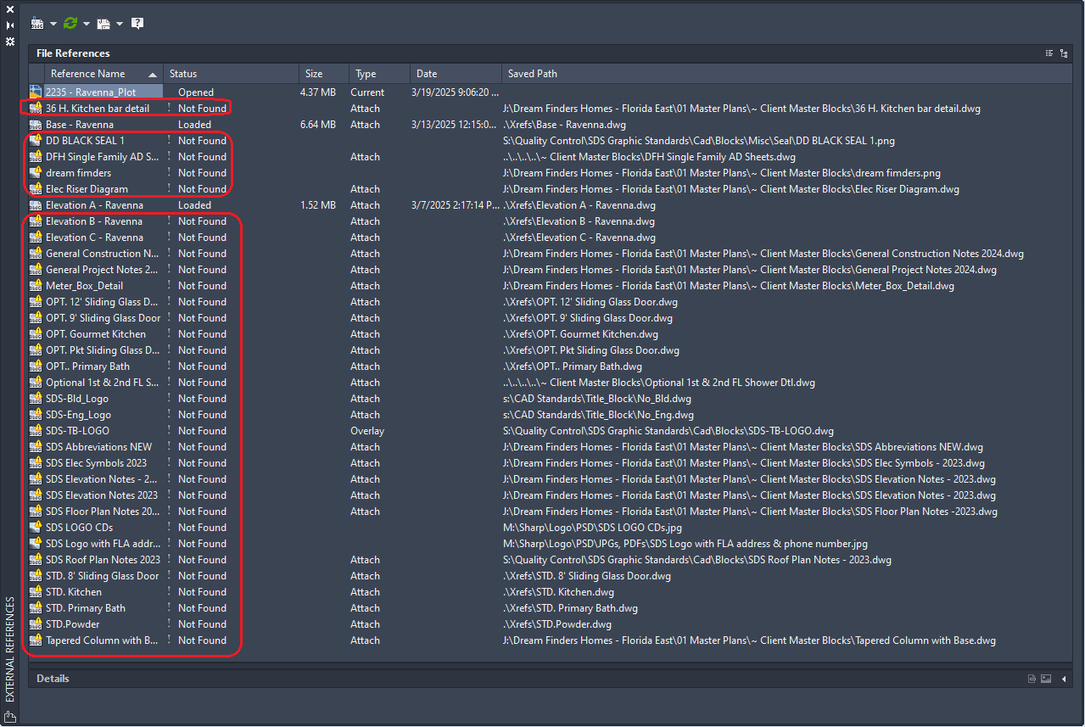Collapse the Details panel arrow

click(1064, 679)
